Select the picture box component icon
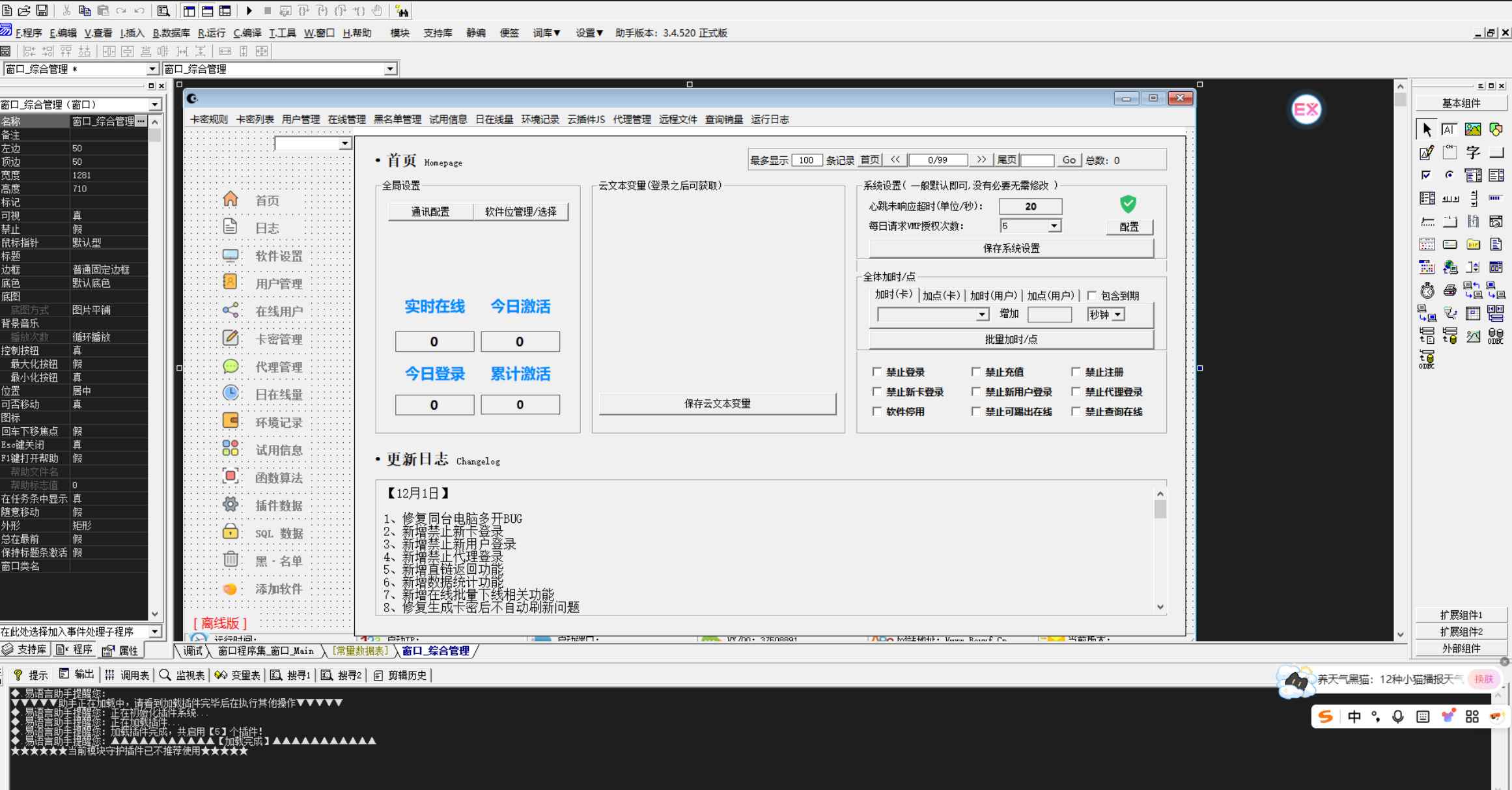 [1473, 129]
